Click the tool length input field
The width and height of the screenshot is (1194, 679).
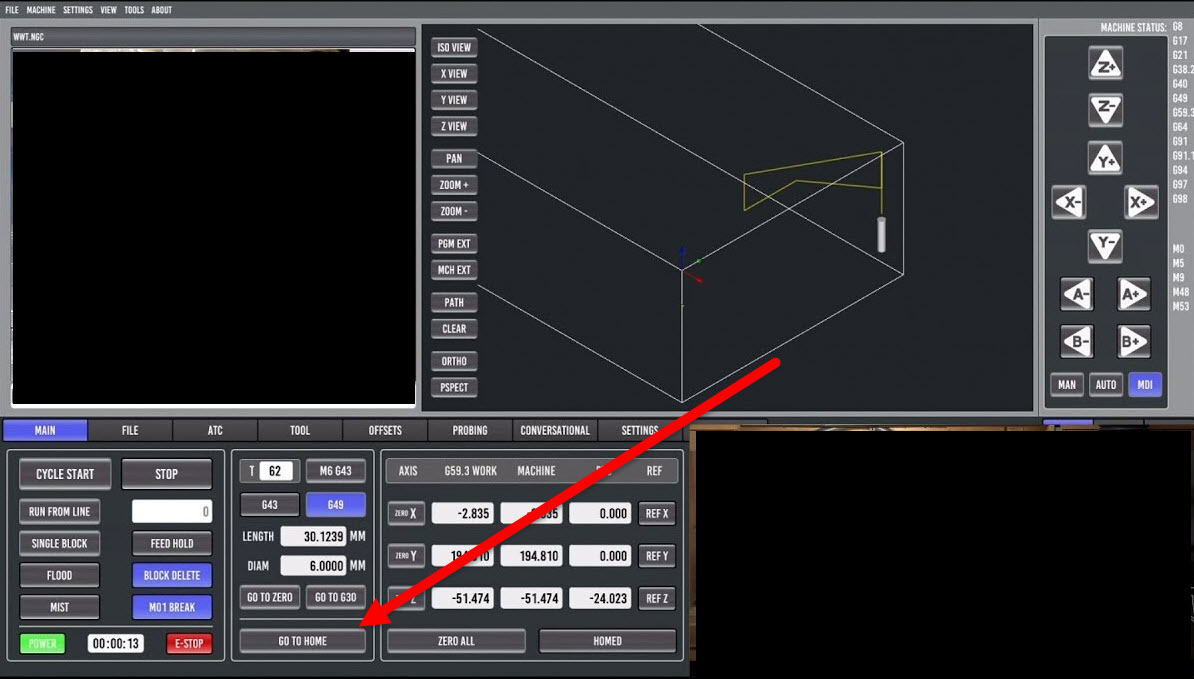[313, 536]
